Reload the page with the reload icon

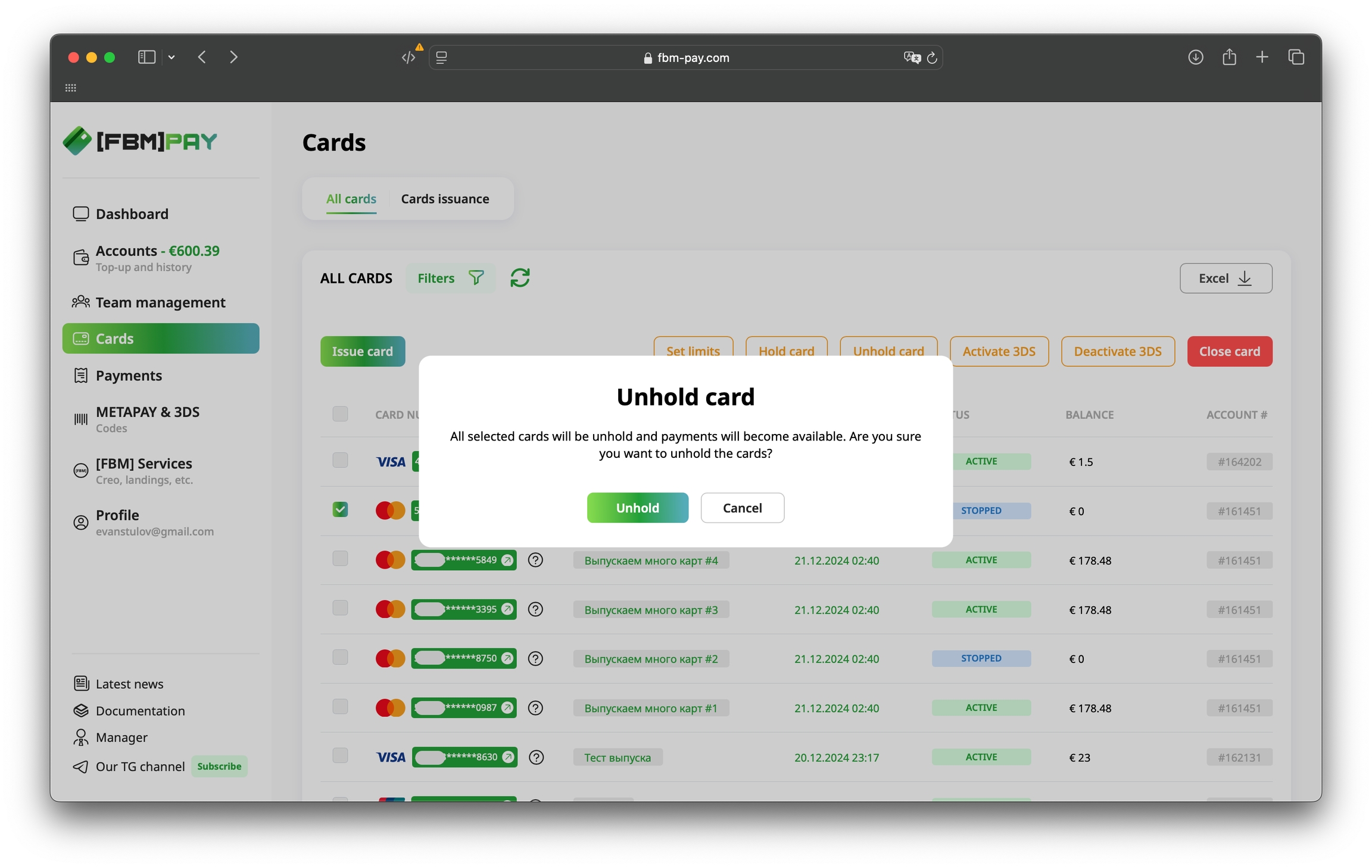coord(933,58)
